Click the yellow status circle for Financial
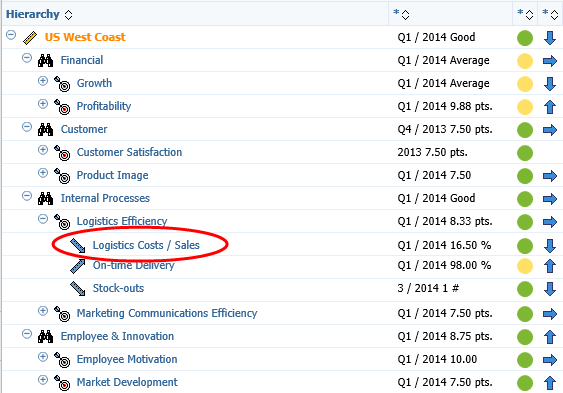 [x=525, y=61]
